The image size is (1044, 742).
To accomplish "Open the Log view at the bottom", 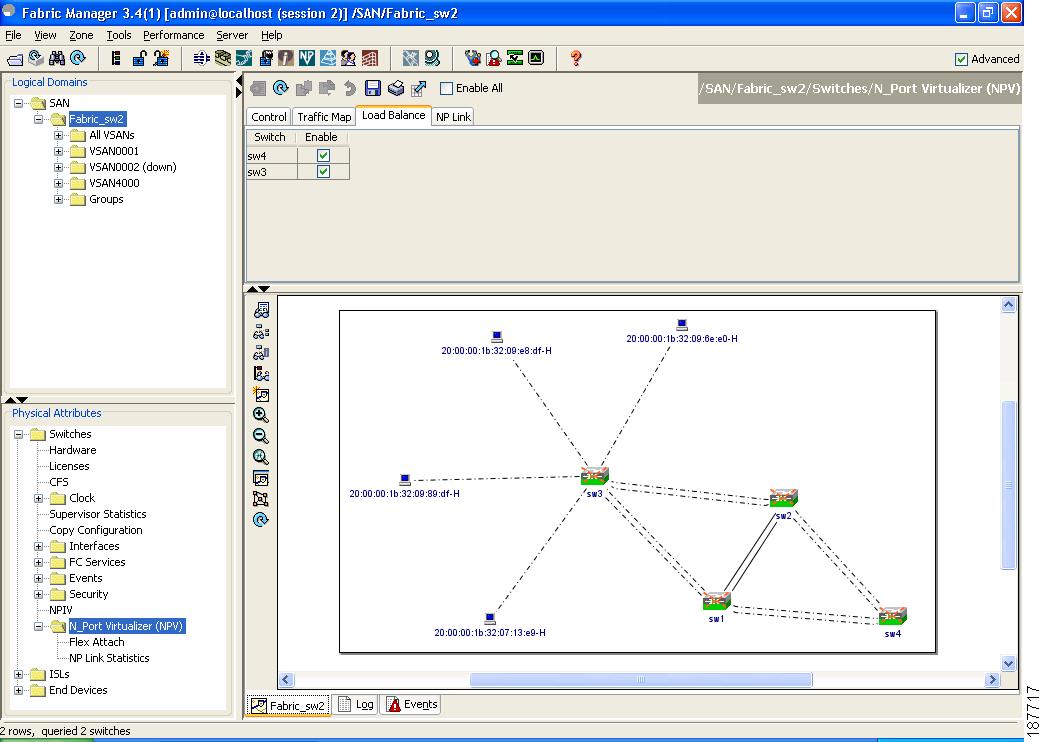I will [355, 704].
